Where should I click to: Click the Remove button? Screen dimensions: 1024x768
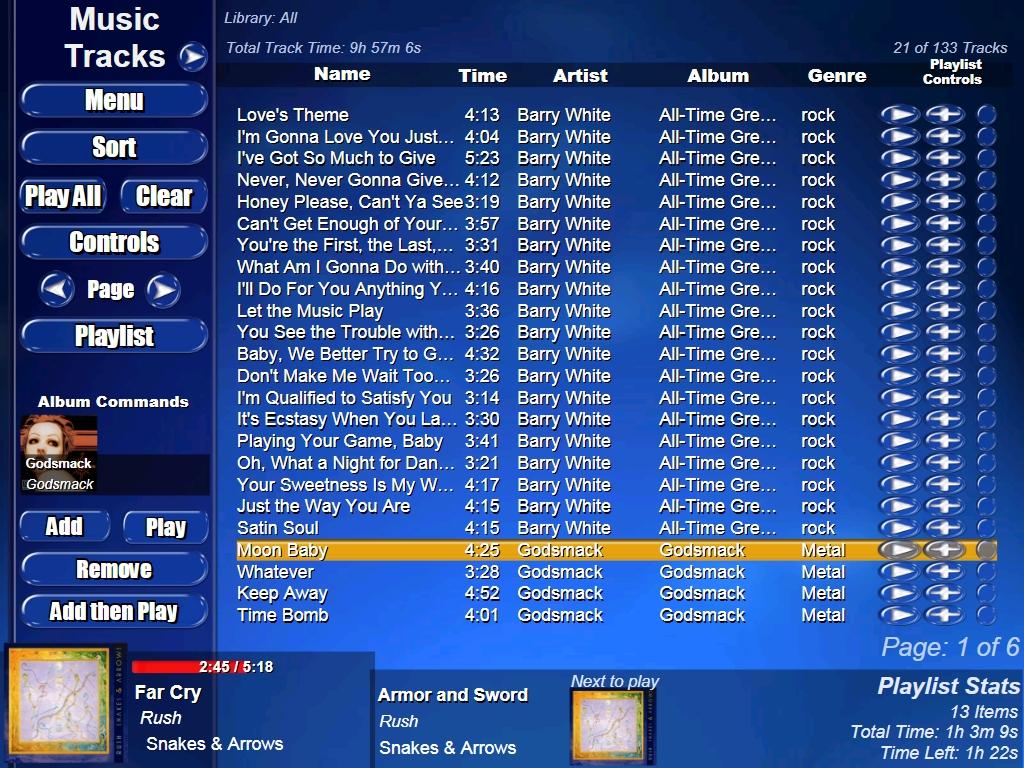114,569
